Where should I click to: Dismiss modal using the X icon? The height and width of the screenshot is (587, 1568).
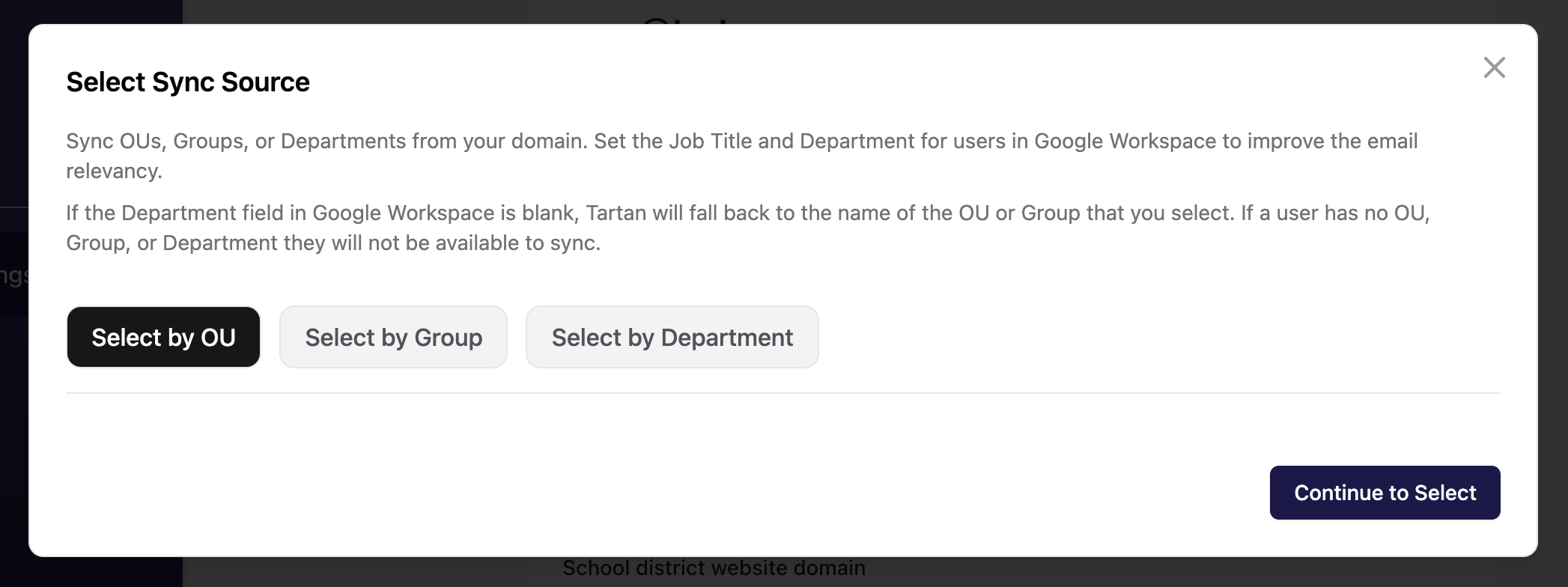(1494, 67)
